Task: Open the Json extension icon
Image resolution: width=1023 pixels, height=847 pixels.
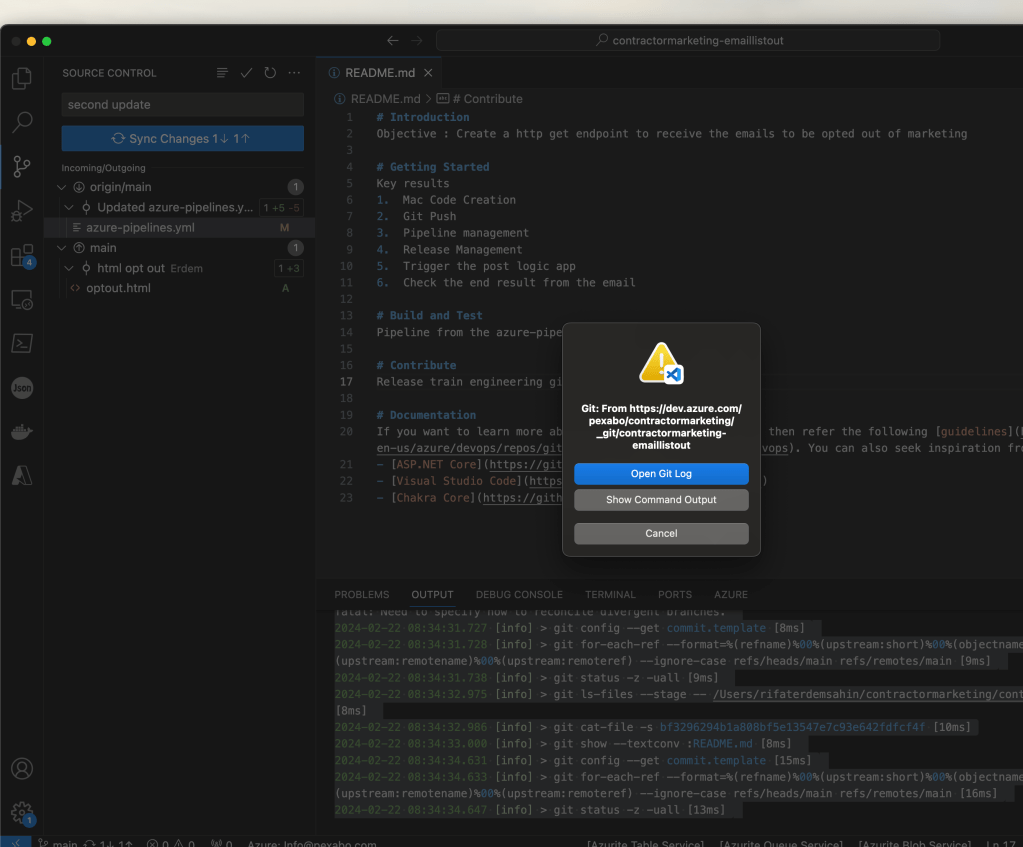Action: pyautogui.click(x=22, y=388)
